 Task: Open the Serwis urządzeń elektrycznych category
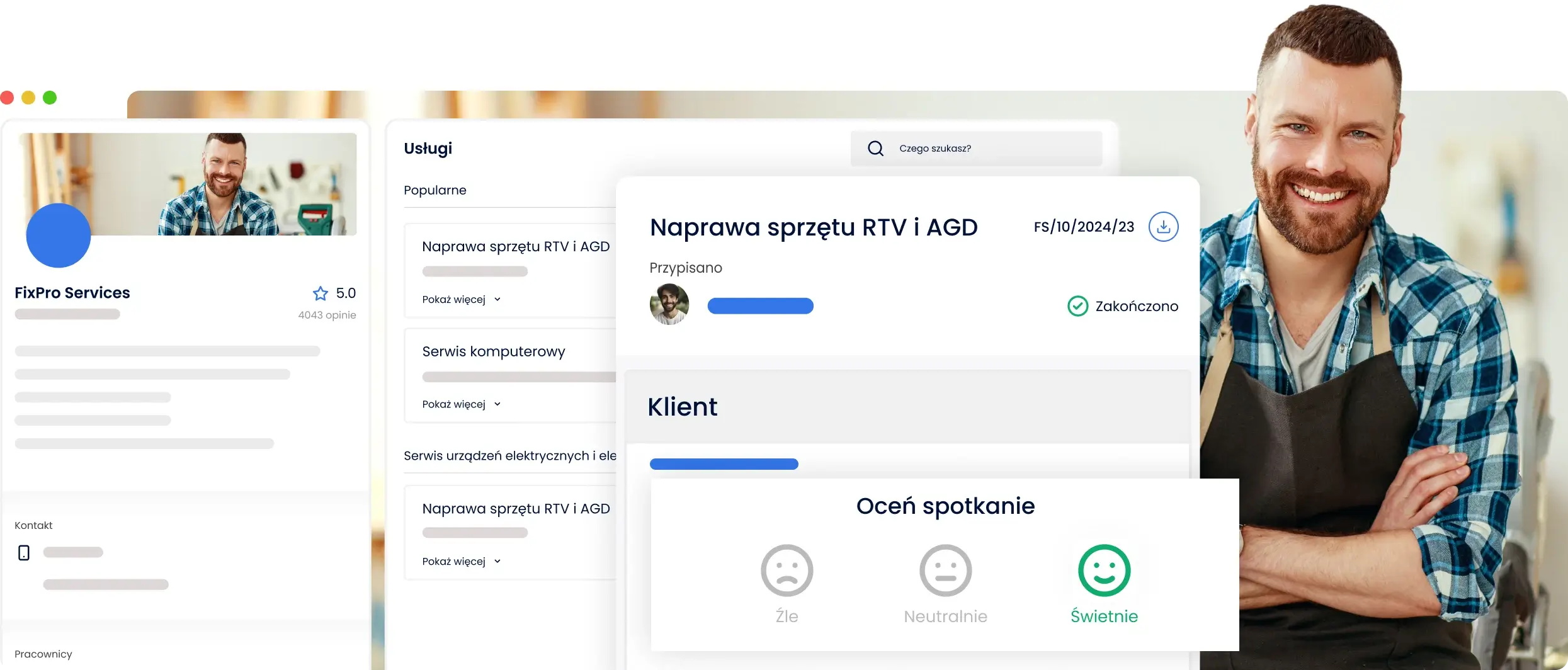(x=510, y=456)
